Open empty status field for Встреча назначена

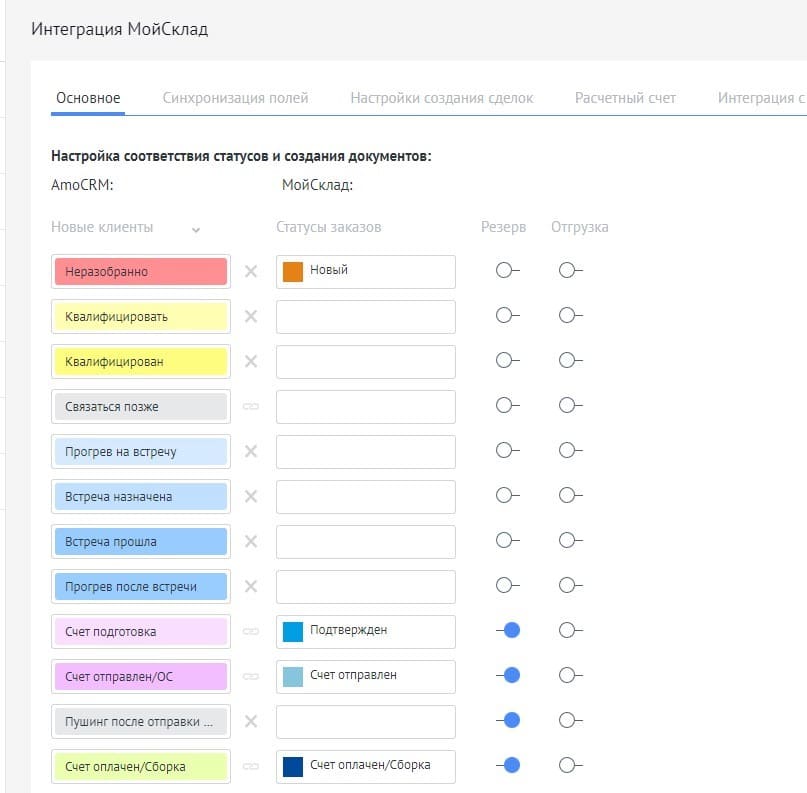(365, 497)
